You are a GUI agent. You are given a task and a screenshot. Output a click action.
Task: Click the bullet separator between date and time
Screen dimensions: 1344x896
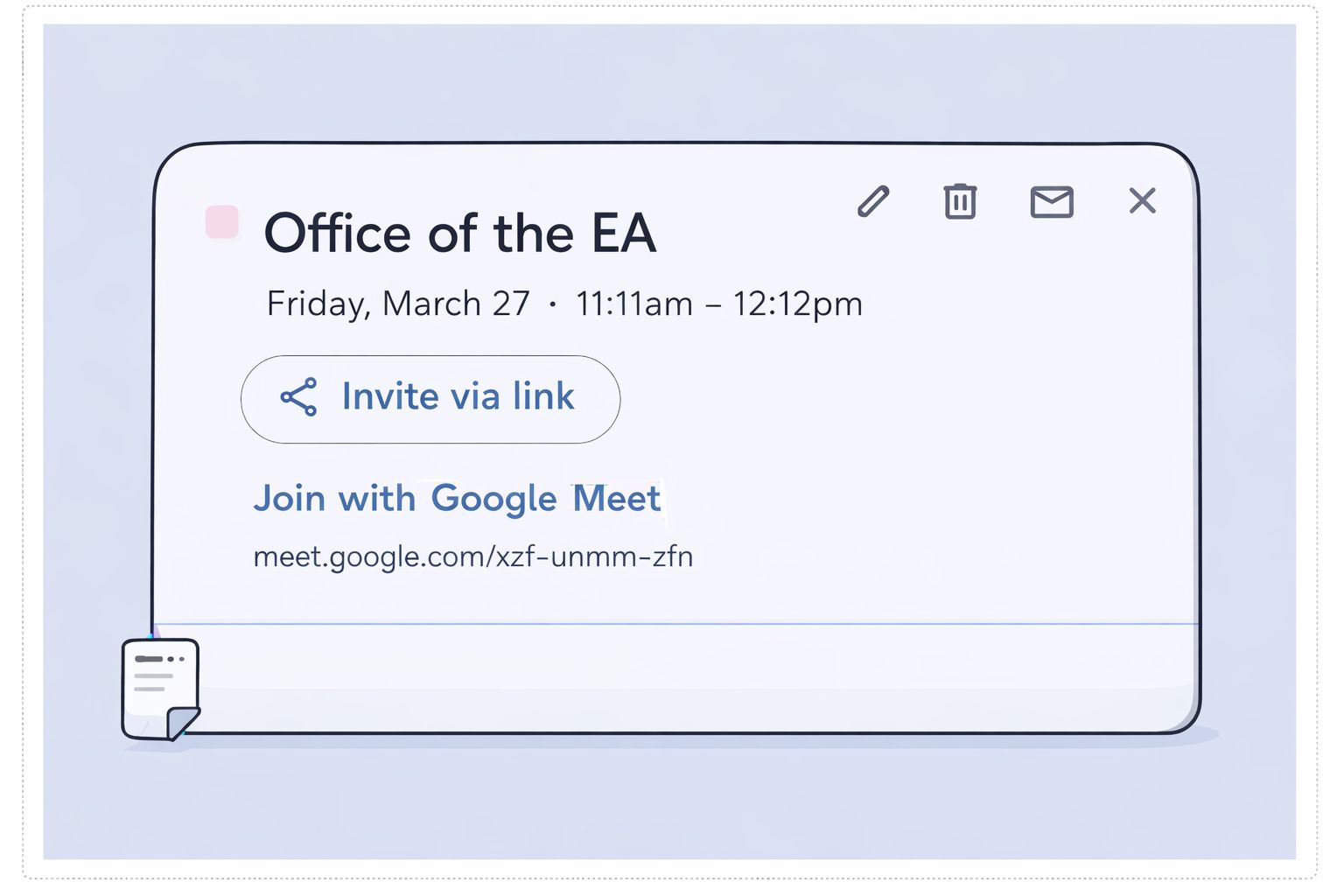[x=552, y=304]
